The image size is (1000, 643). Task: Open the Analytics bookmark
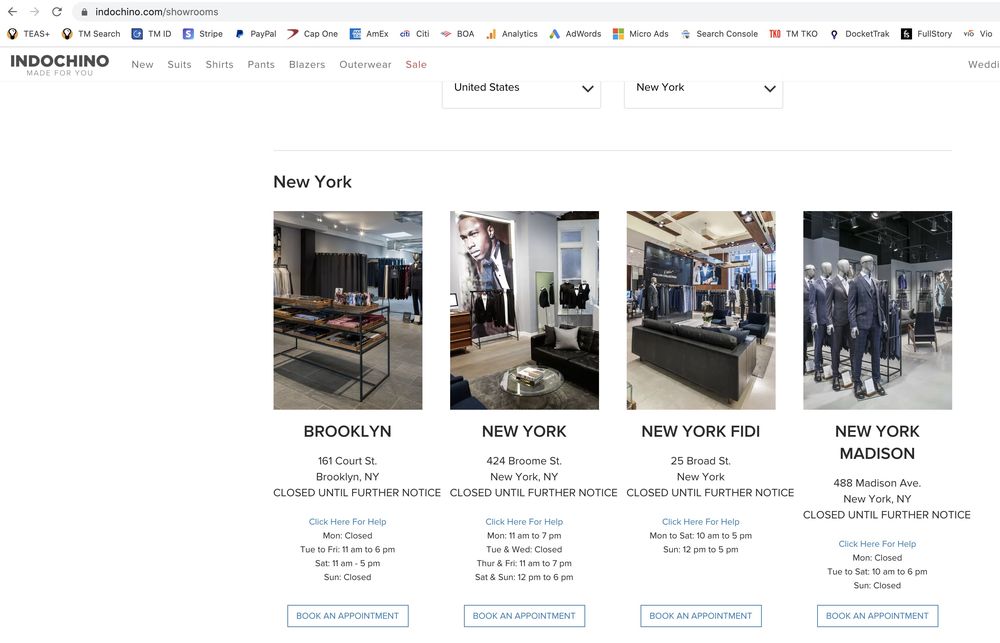click(511, 34)
